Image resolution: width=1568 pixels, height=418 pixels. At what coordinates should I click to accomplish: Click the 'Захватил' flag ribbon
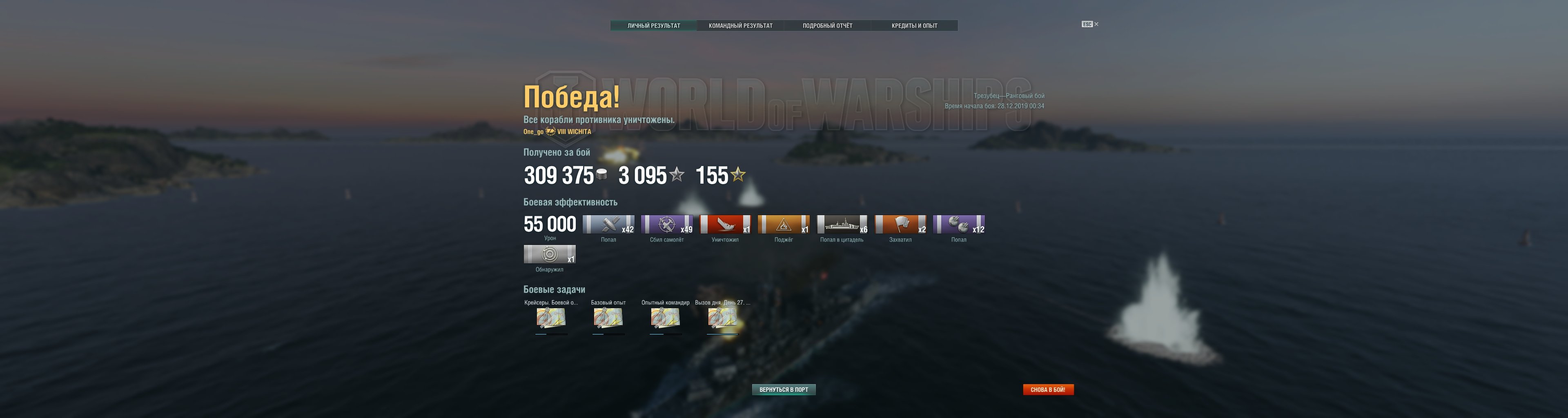tap(900, 225)
